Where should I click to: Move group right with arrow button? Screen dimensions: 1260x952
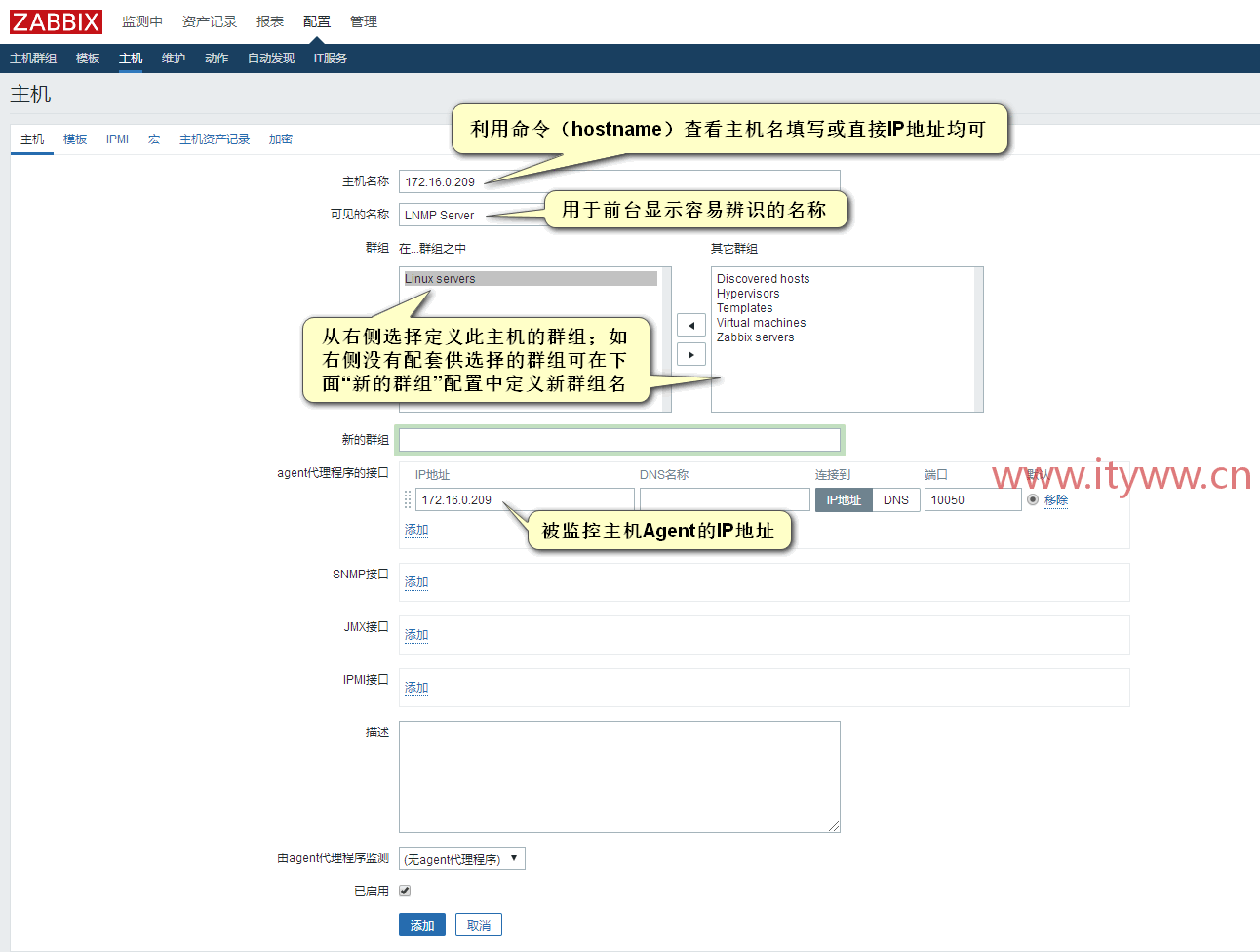(690, 354)
